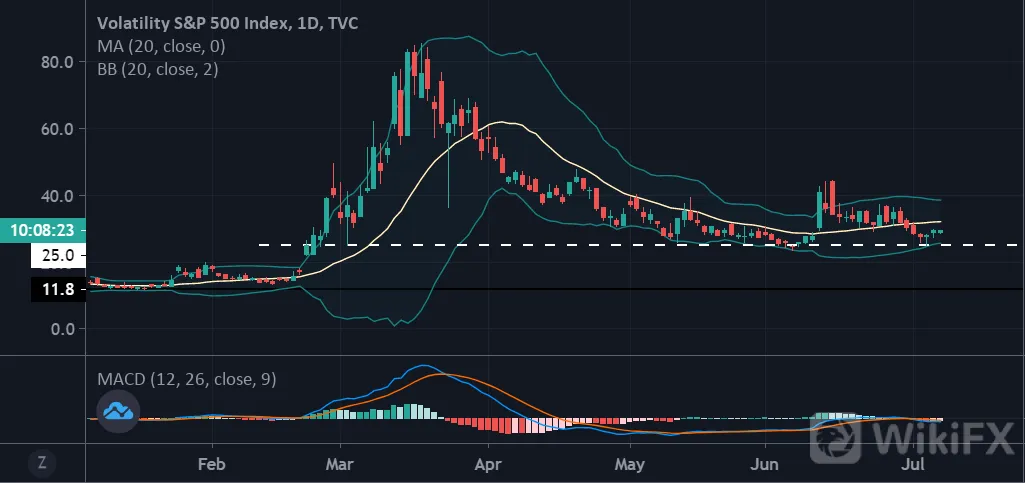Click the May label on time axis
Screen dimensions: 1025x483
point(630,465)
